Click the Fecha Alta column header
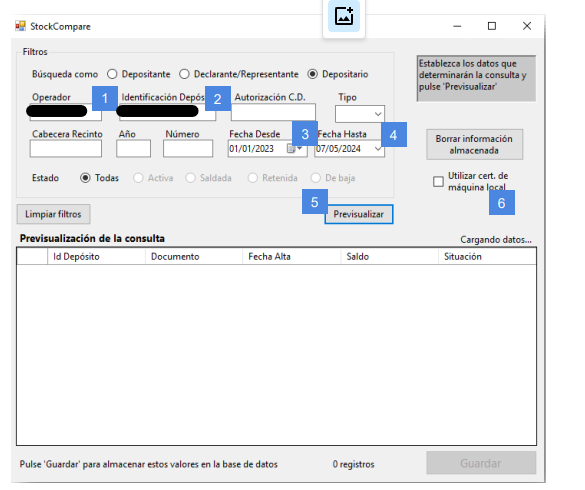Viewport: 585px width, 490px height. click(x=292, y=257)
